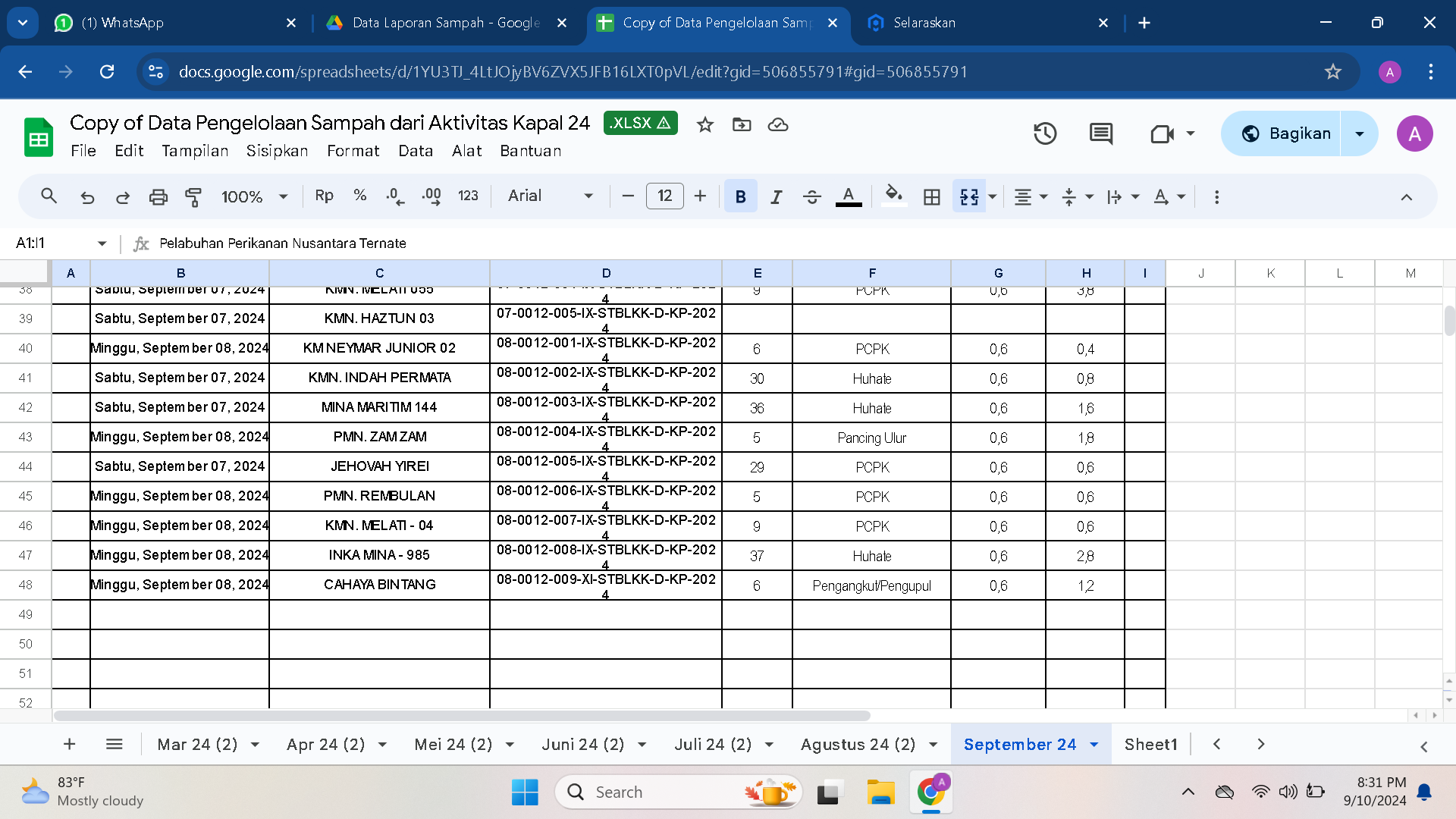Open Arial font family dropdown
The image size is (1456, 819).
(x=551, y=196)
